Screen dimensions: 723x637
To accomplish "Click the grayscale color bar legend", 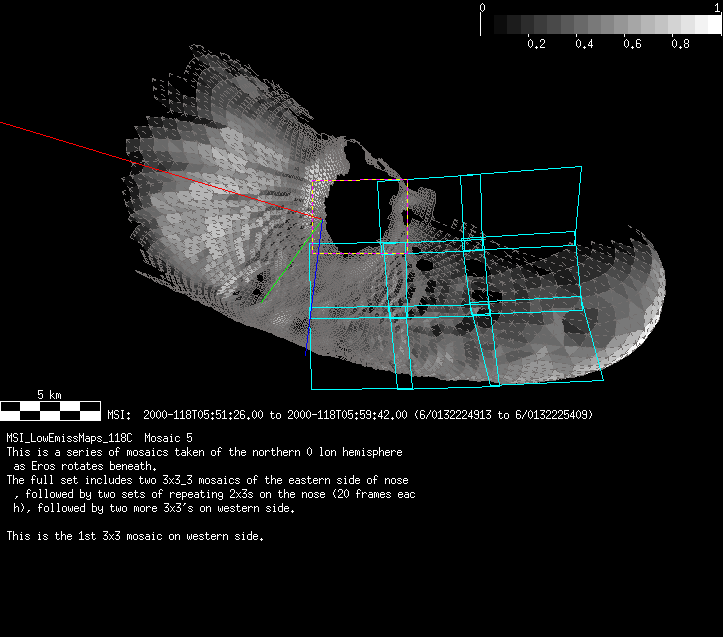I will pos(601,24).
